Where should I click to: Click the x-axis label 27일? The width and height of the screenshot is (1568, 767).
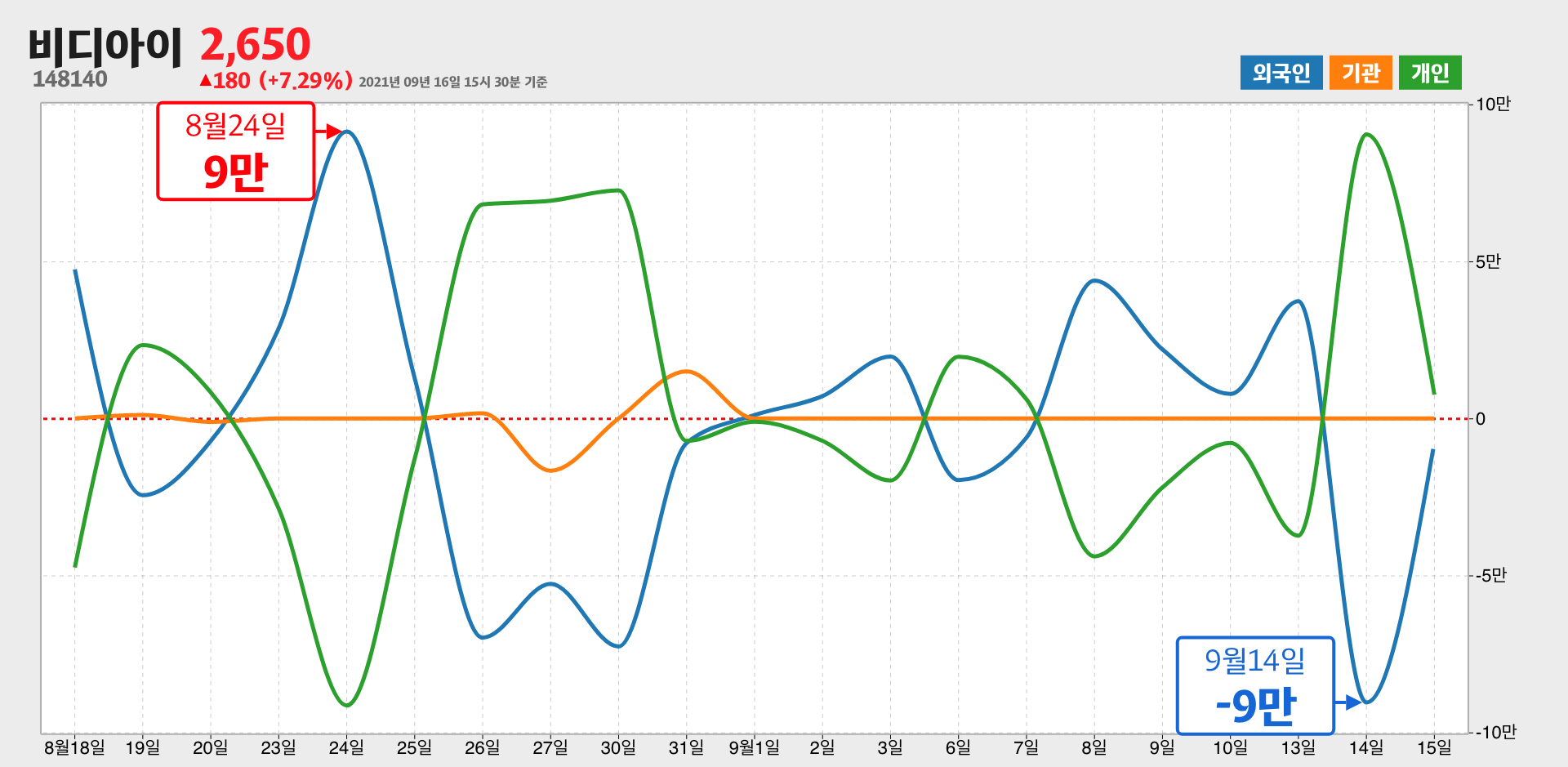(550, 747)
